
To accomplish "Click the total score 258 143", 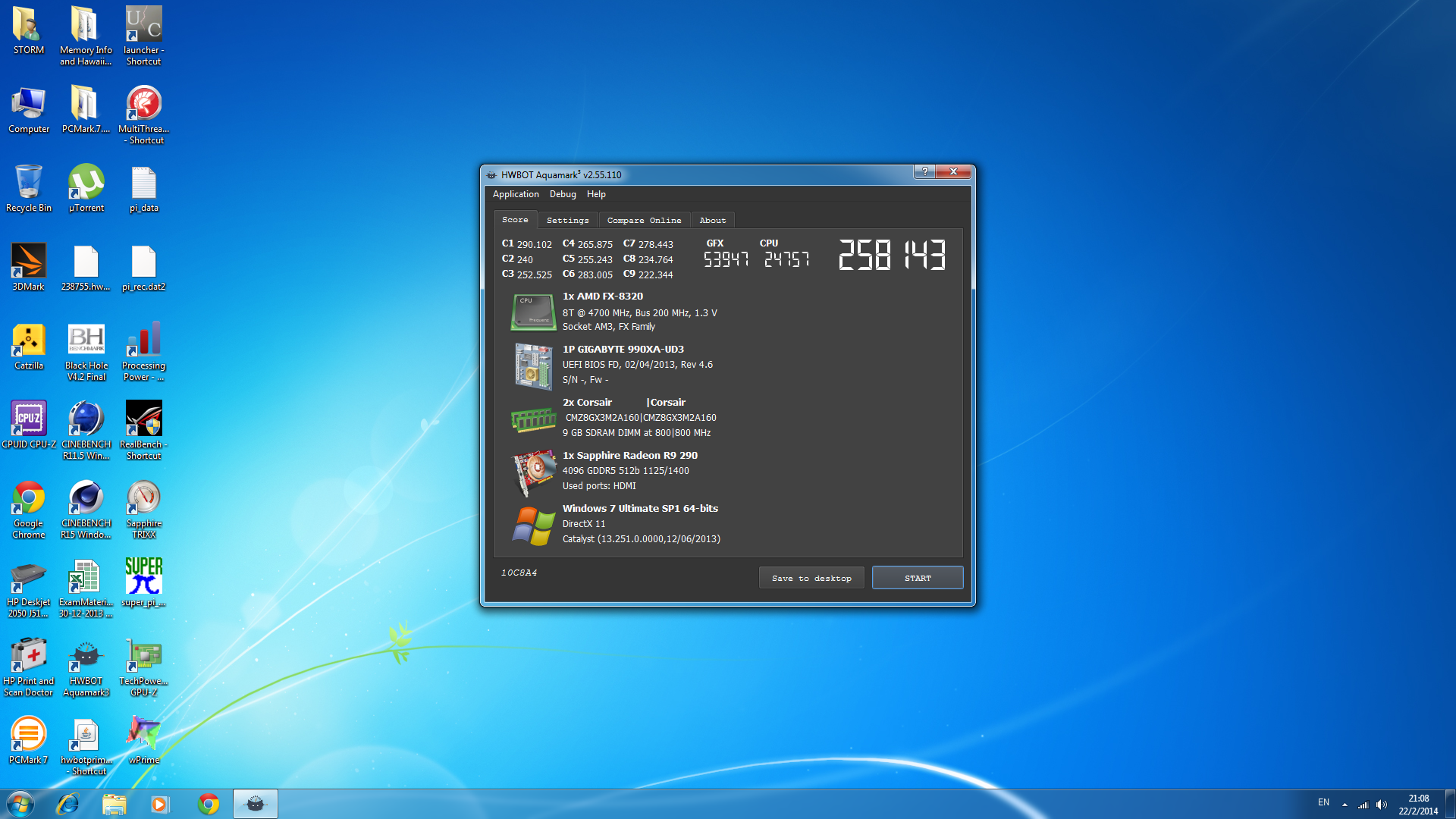I will pos(892,255).
